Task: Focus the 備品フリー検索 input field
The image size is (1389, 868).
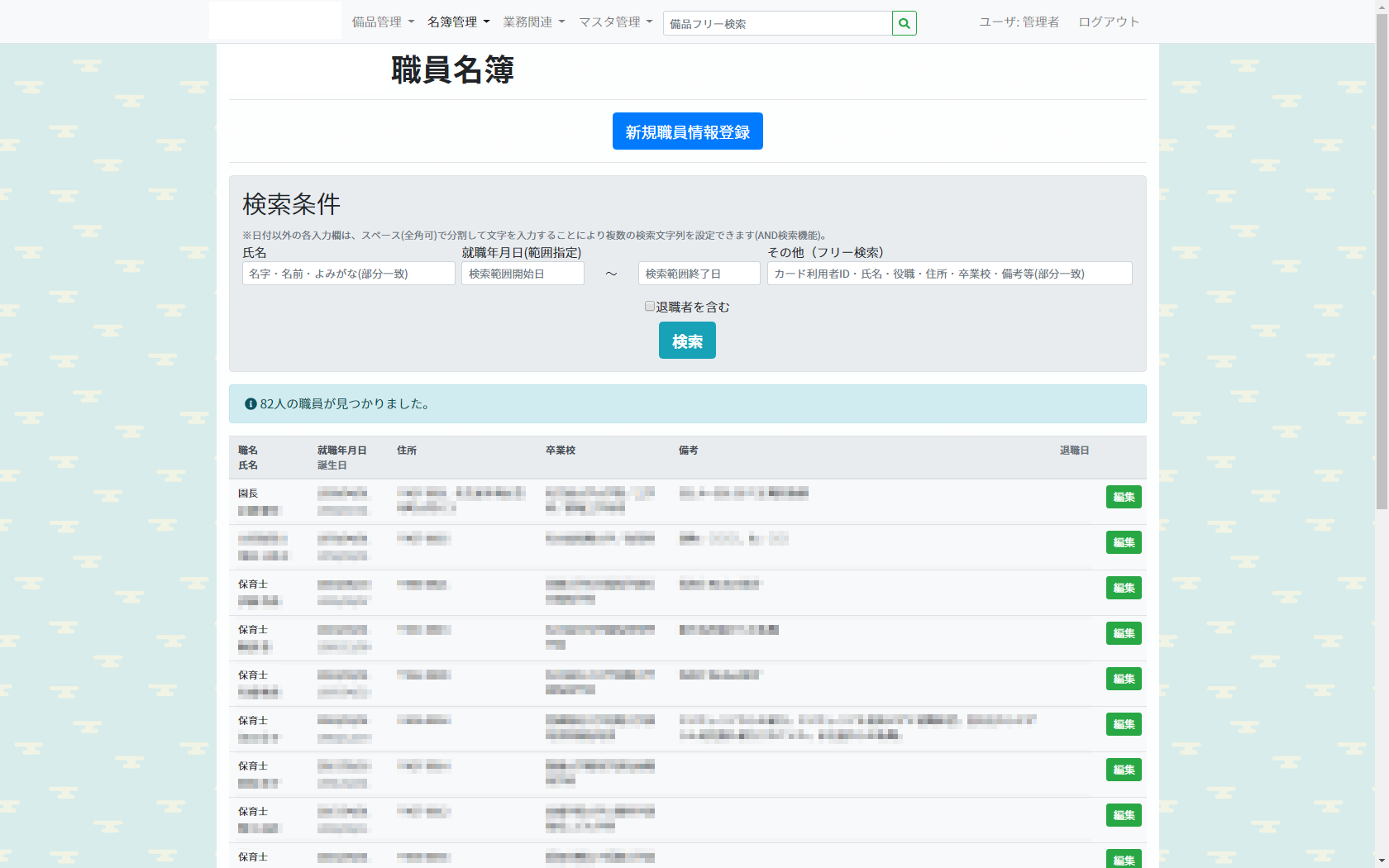Action: (x=778, y=23)
